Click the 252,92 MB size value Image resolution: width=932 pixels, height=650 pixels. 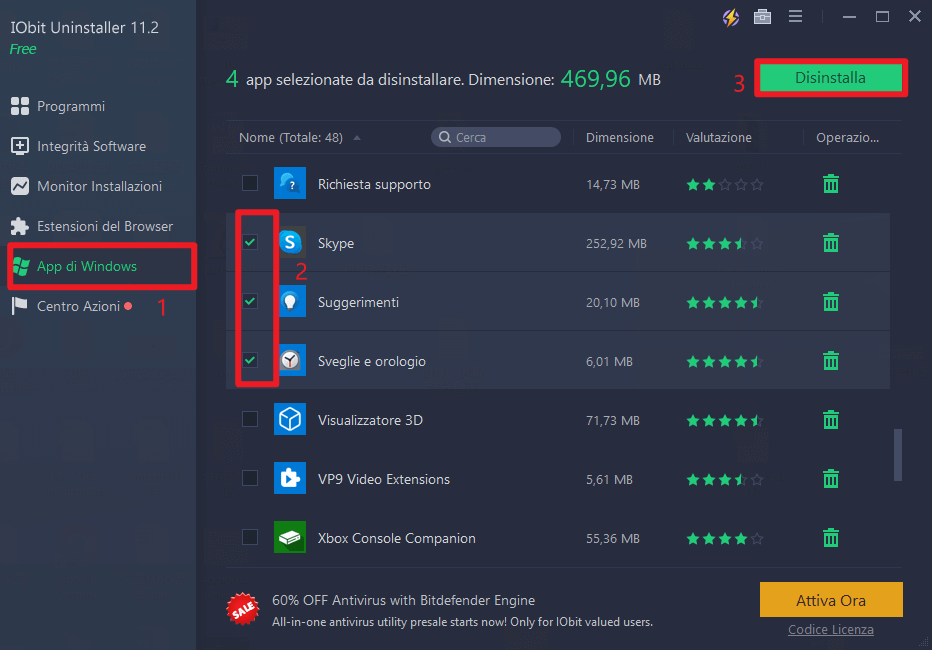coord(616,244)
